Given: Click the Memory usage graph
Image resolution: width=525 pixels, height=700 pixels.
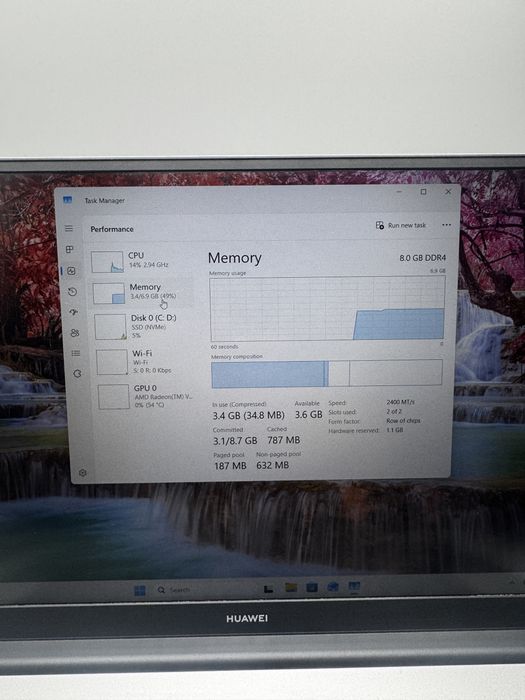Looking at the screenshot, I should click(x=327, y=308).
